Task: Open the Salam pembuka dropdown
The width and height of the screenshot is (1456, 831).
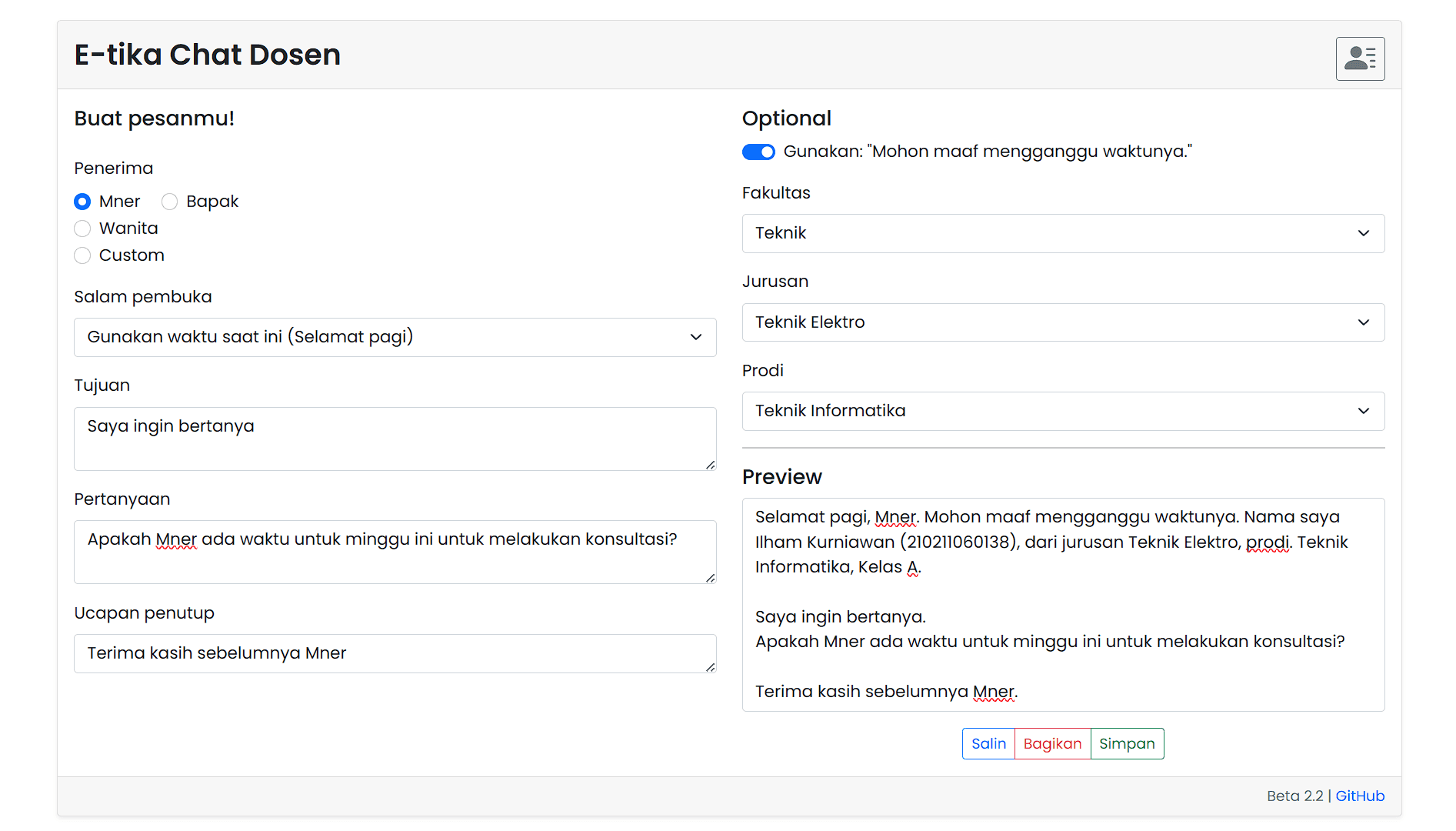Action: coord(395,337)
